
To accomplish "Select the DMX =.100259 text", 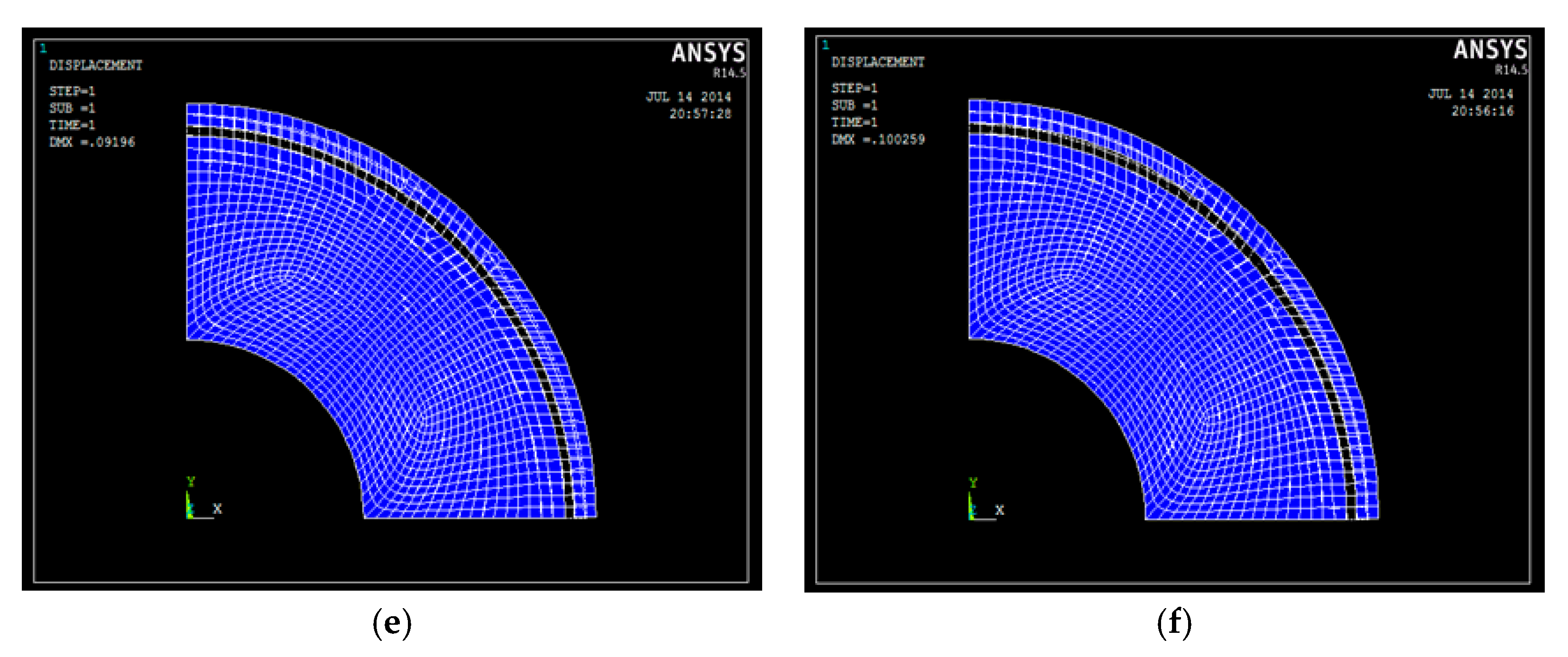I will pyautogui.click(x=878, y=139).
